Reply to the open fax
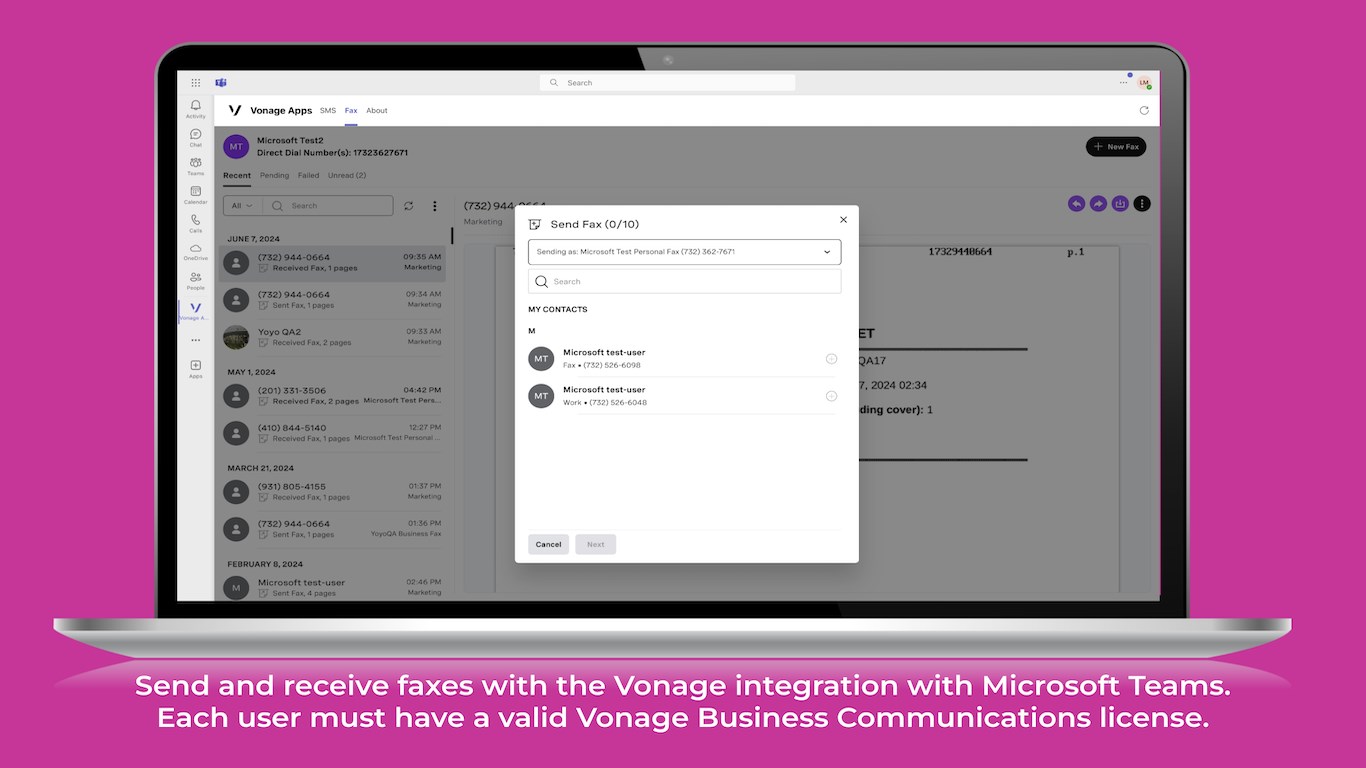The width and height of the screenshot is (1366, 768). pyautogui.click(x=1076, y=203)
